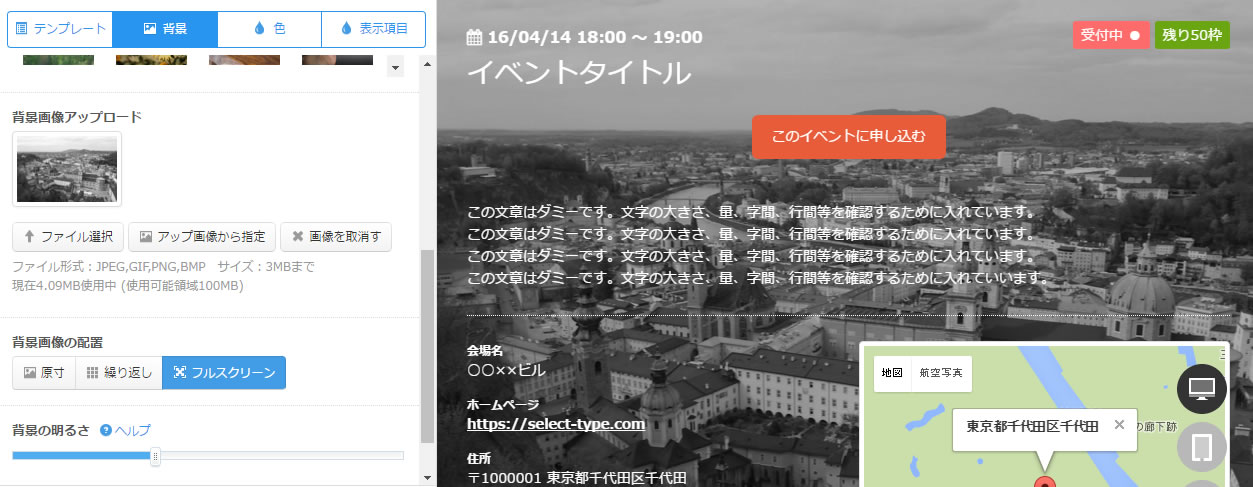The height and width of the screenshot is (487, 1253).
Task: Click the ○○××ビル venue name
Action: click(506, 370)
